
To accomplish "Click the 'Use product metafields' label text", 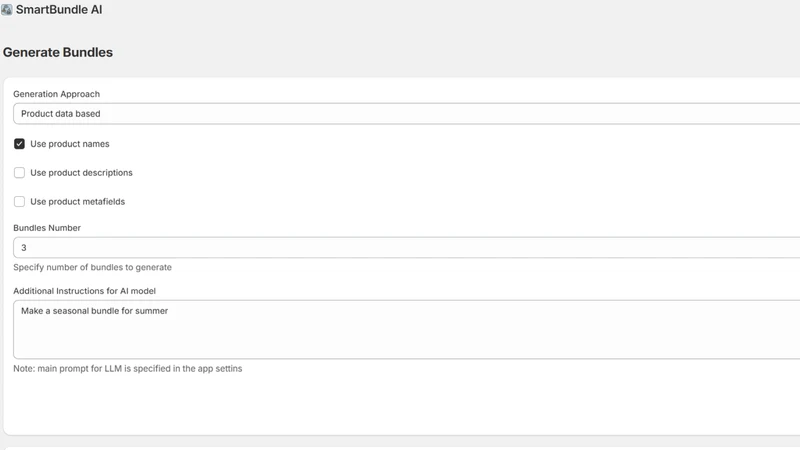I will (78, 202).
